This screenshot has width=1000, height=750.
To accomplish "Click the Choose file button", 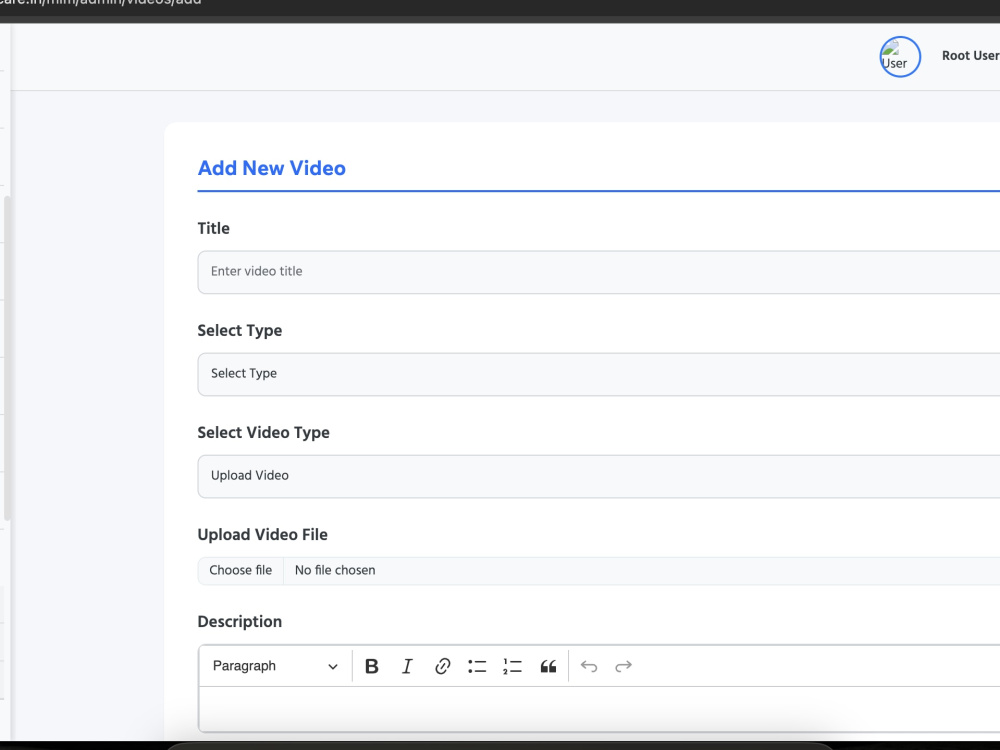I will [x=240, y=571].
